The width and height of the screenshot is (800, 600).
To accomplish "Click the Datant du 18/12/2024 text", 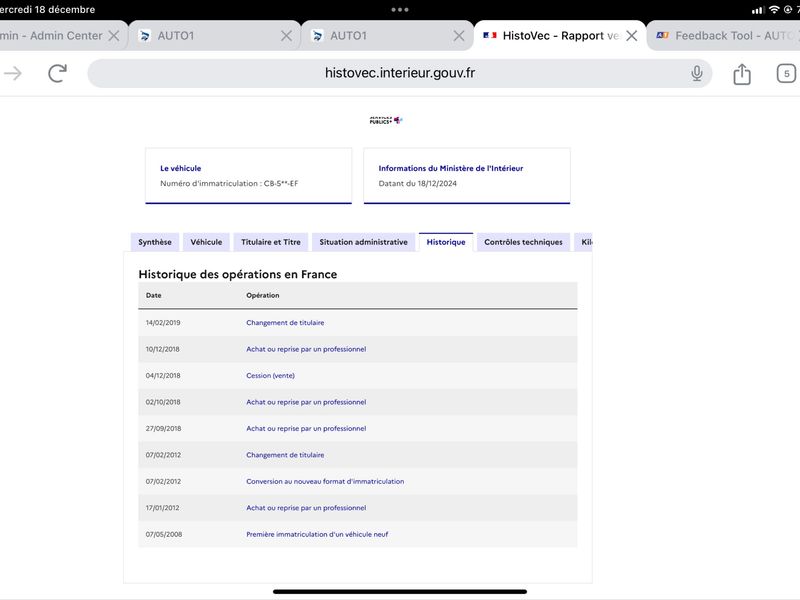I will pos(417,184).
